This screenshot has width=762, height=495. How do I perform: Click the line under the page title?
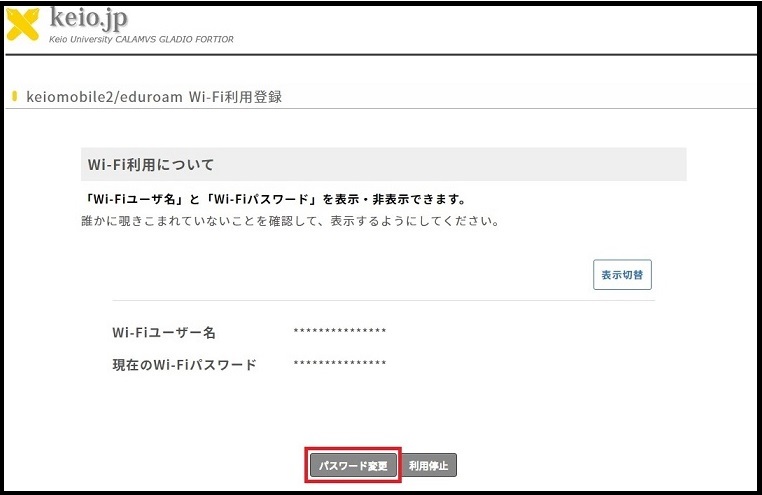(x=380, y=108)
